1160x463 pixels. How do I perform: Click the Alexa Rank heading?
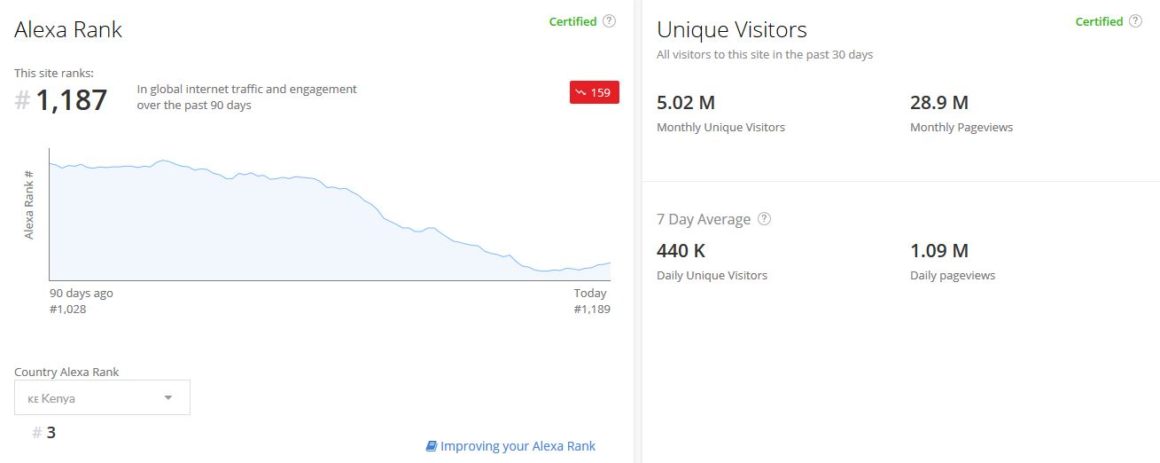[x=68, y=30]
